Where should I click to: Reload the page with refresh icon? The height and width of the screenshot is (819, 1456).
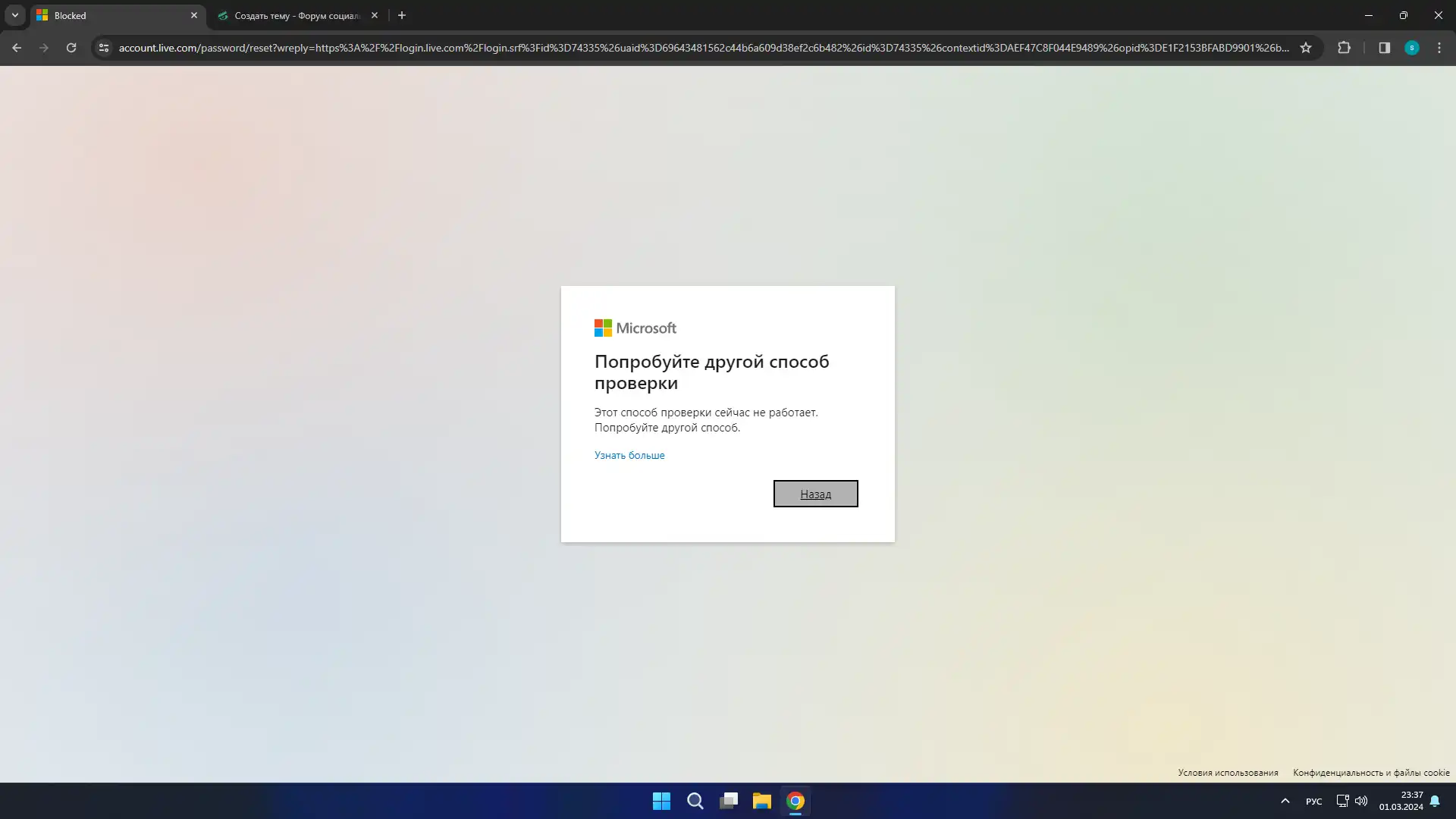tap(71, 48)
